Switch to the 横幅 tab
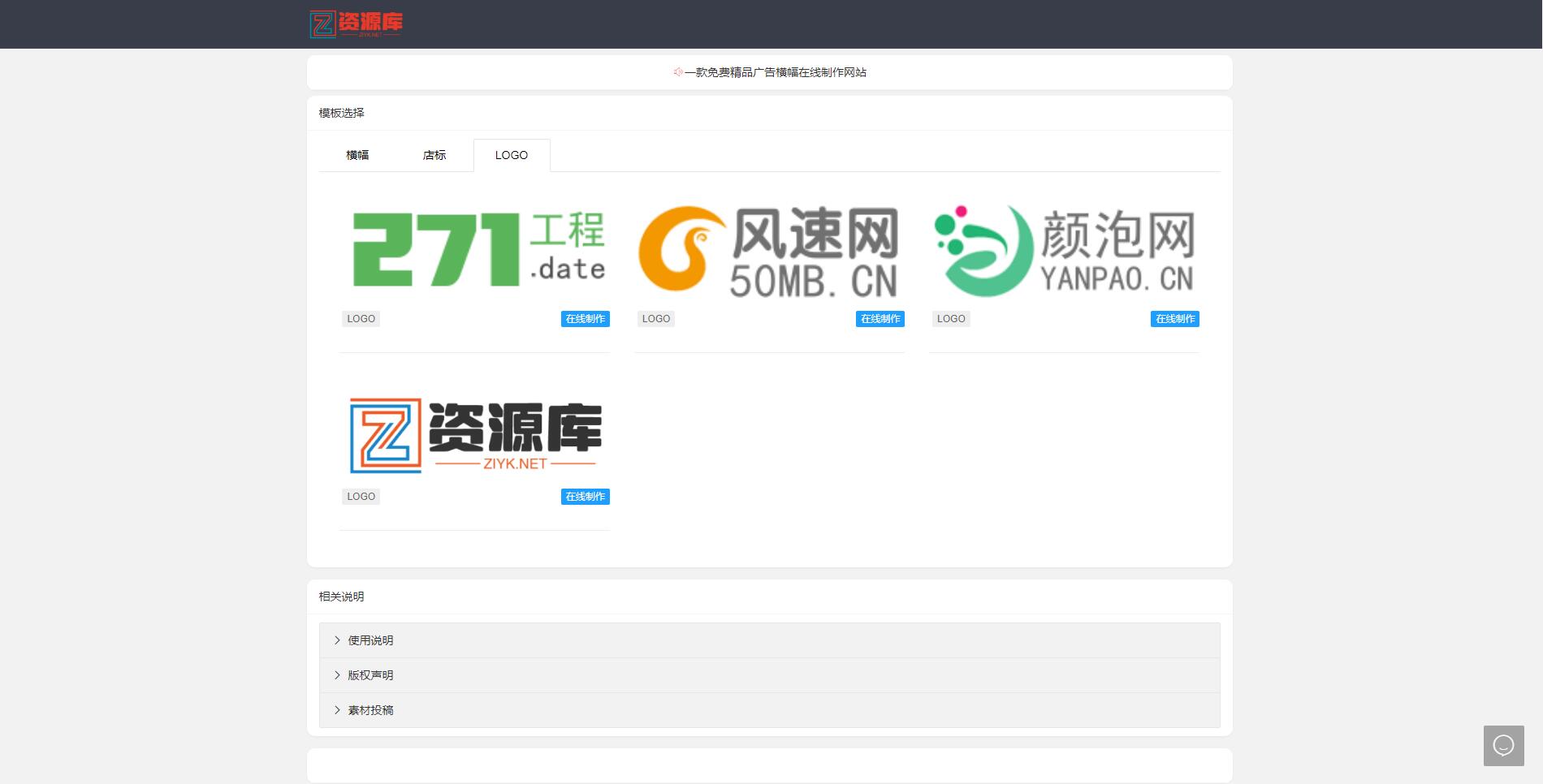Image resolution: width=1543 pixels, height=784 pixels. coord(357,155)
